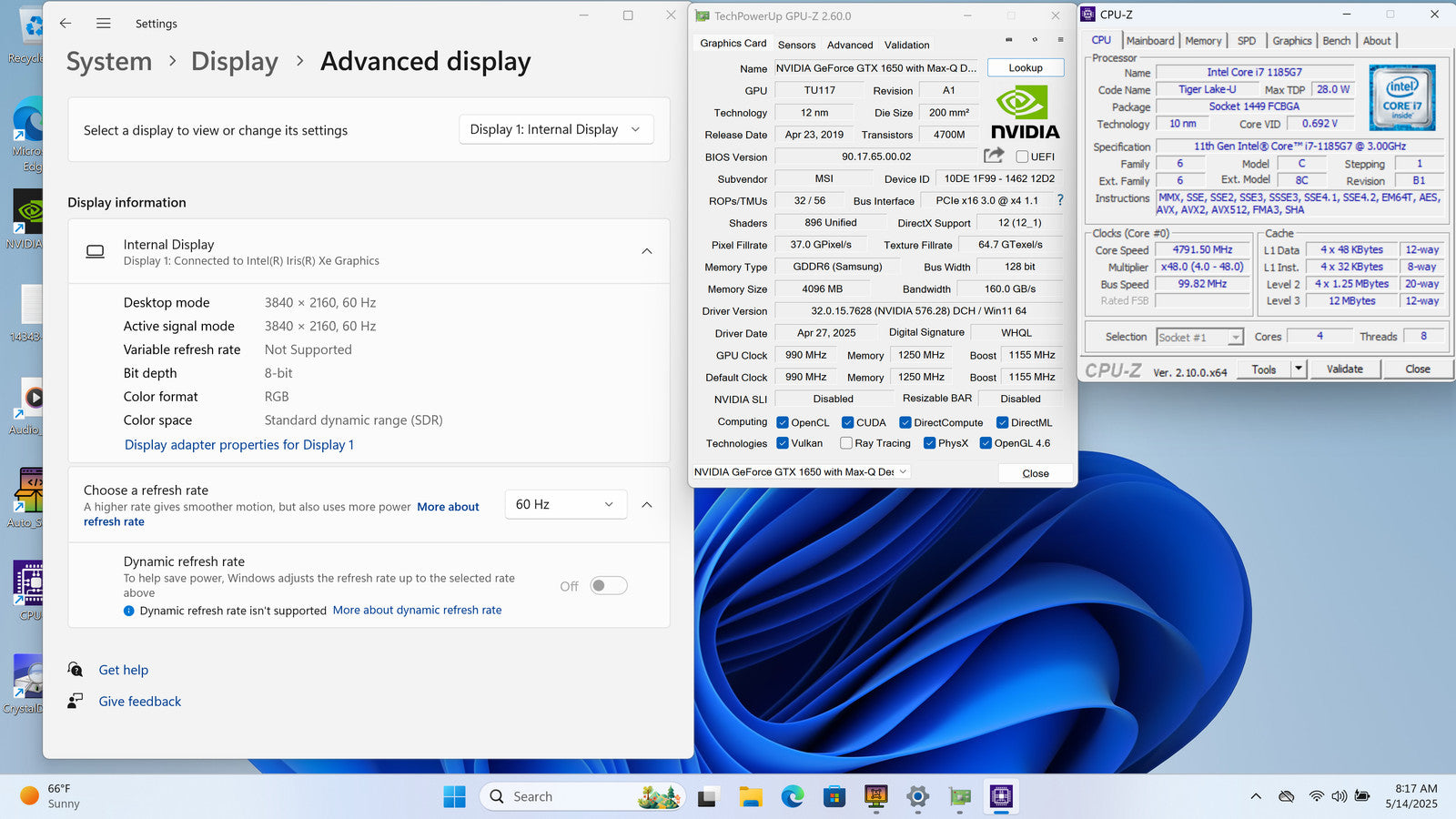1456x819 pixels.
Task: Switch to the Sensors tab in GPU-Z
Action: click(796, 45)
